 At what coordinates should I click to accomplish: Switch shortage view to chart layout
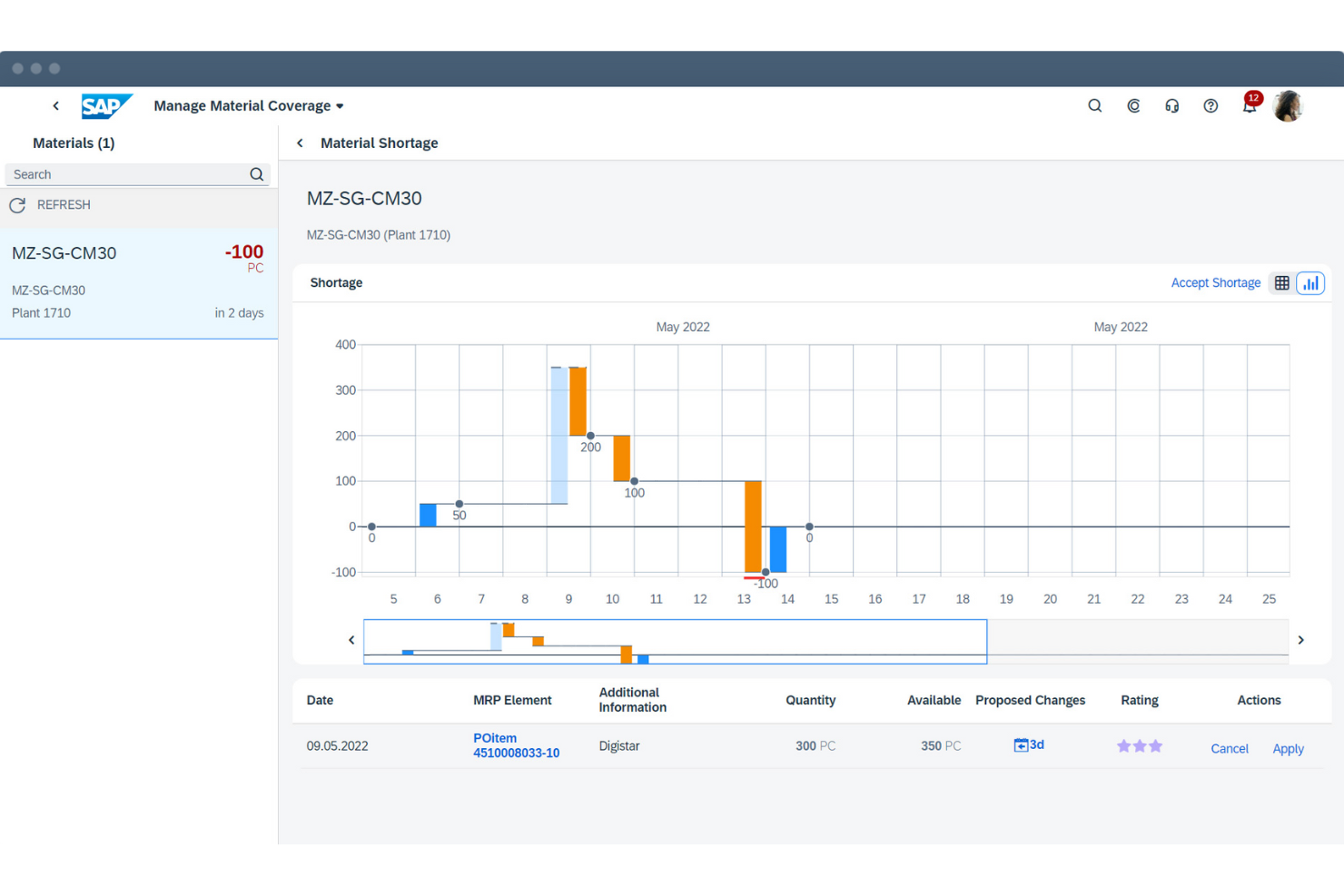[x=1309, y=282]
